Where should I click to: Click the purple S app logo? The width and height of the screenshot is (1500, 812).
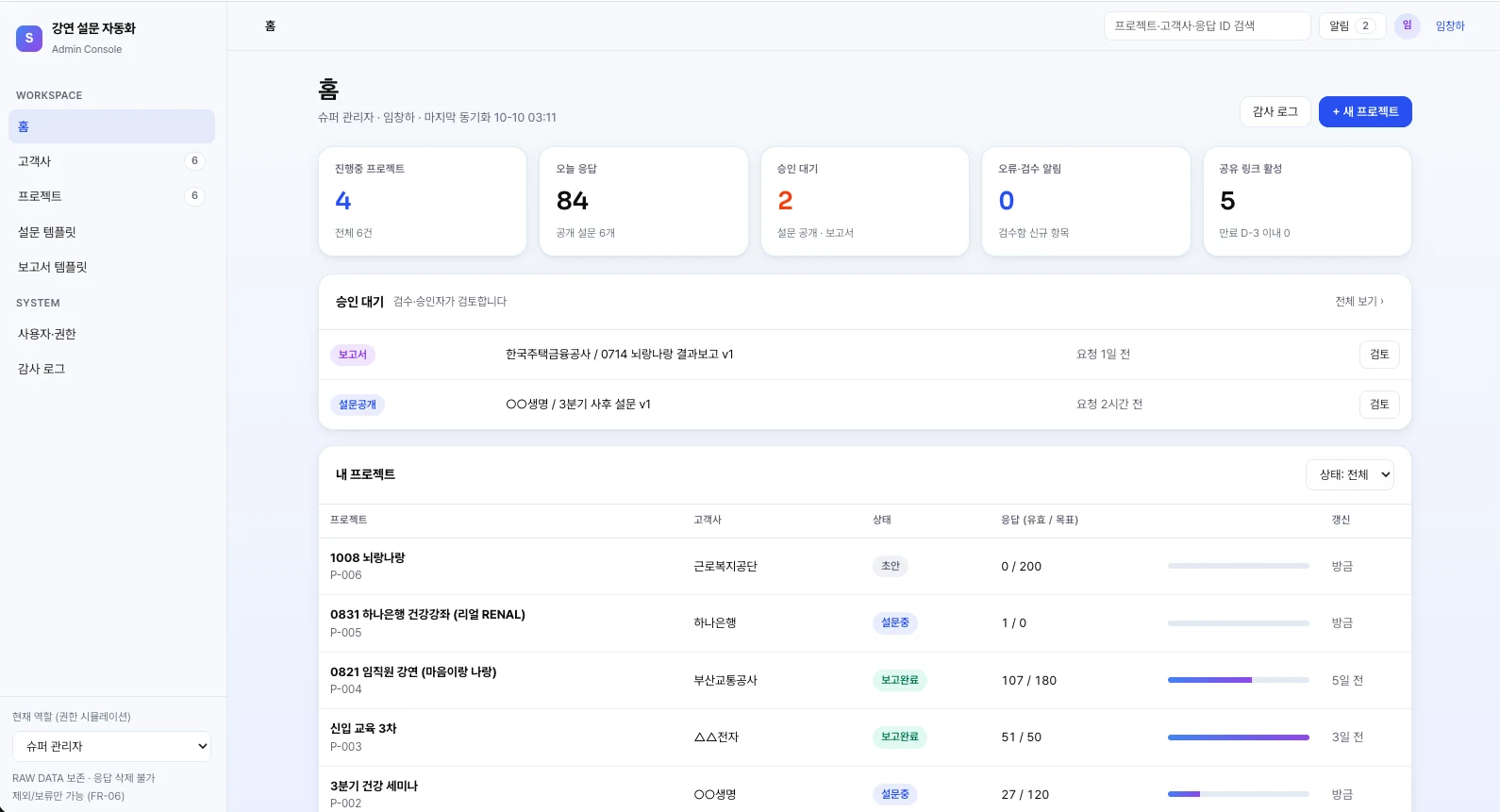(x=29, y=38)
